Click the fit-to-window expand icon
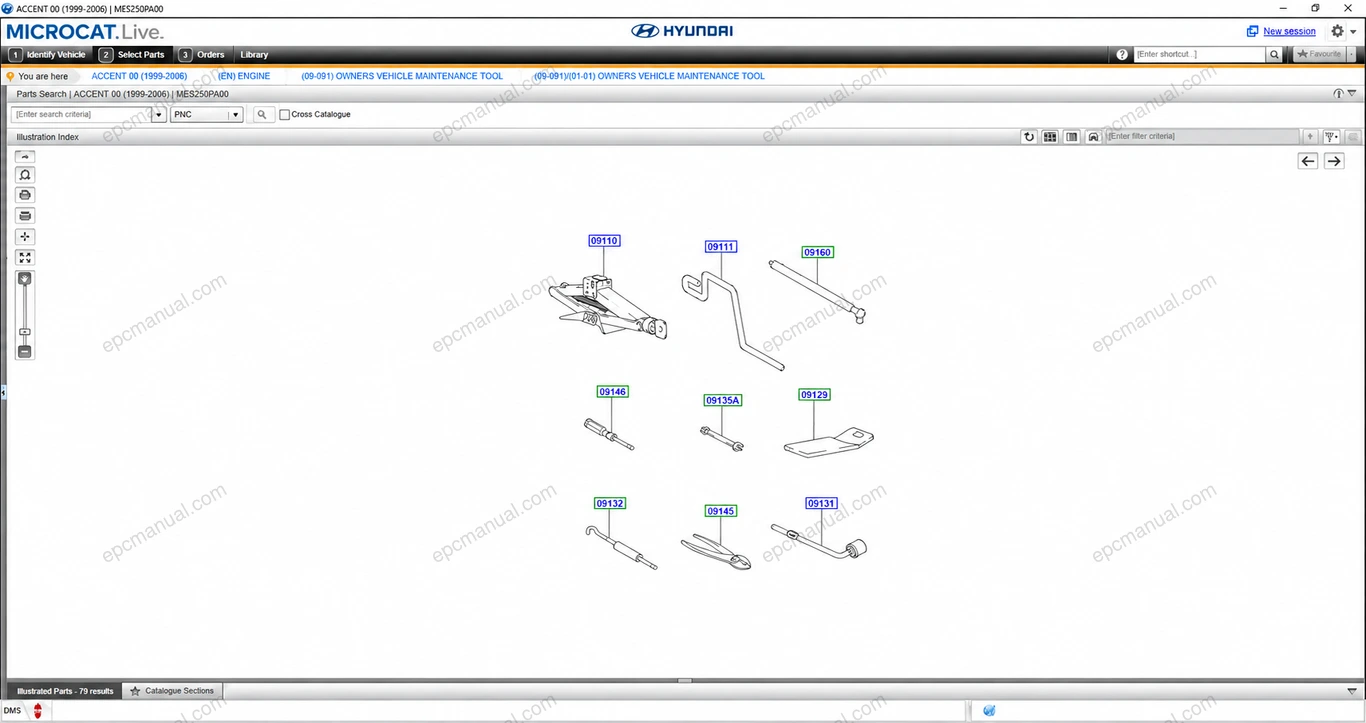The width and height of the screenshot is (1366, 723). click(x=25, y=258)
